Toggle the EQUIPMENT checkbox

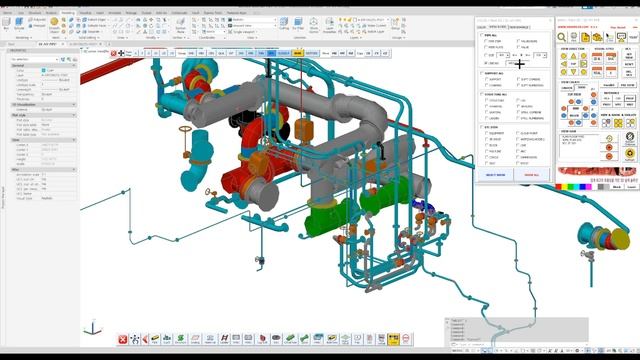pos(486,133)
